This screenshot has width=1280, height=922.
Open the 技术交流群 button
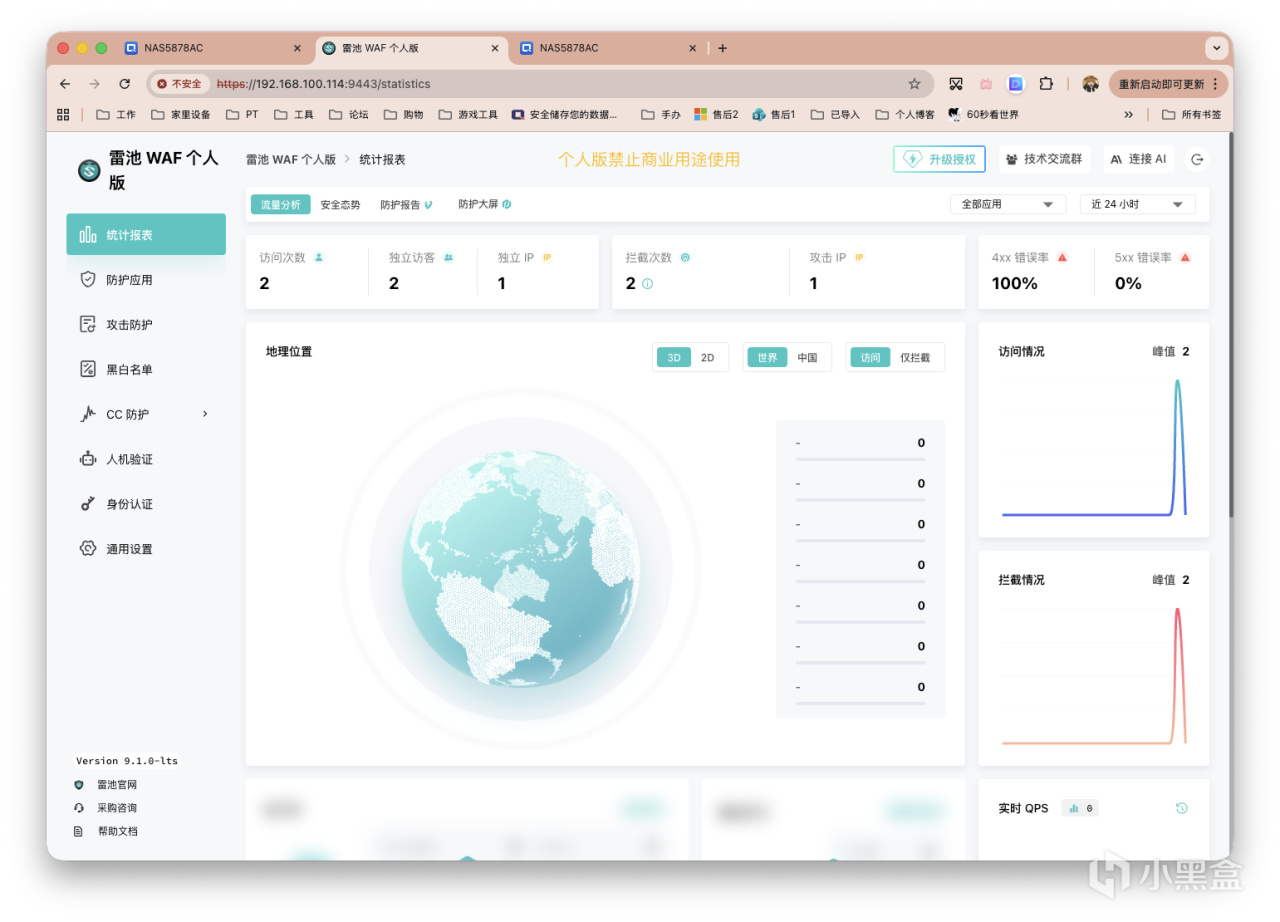pyautogui.click(x=1044, y=159)
